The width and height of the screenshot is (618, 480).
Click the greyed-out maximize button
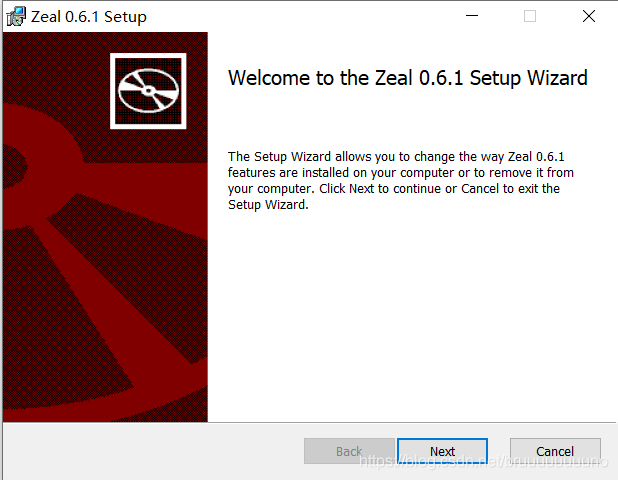pos(530,16)
